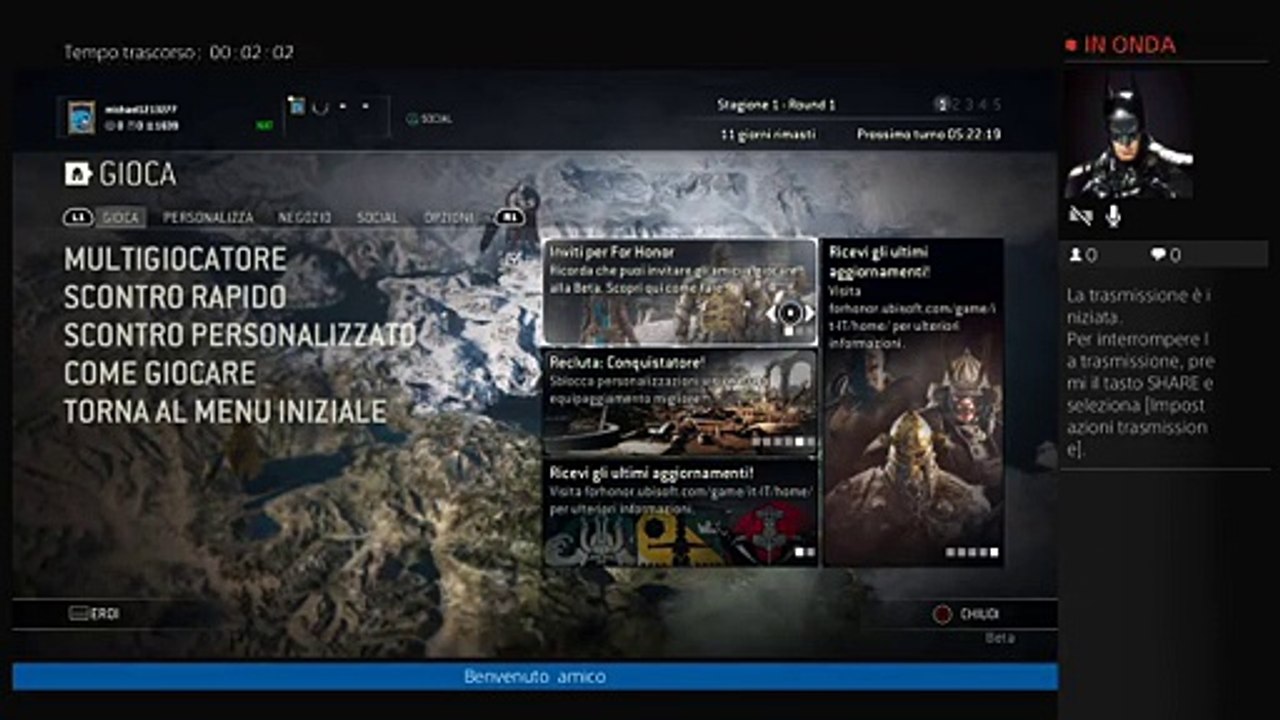Screen dimensions: 1280x720
Task: Click the player username text
Action: click(141, 109)
